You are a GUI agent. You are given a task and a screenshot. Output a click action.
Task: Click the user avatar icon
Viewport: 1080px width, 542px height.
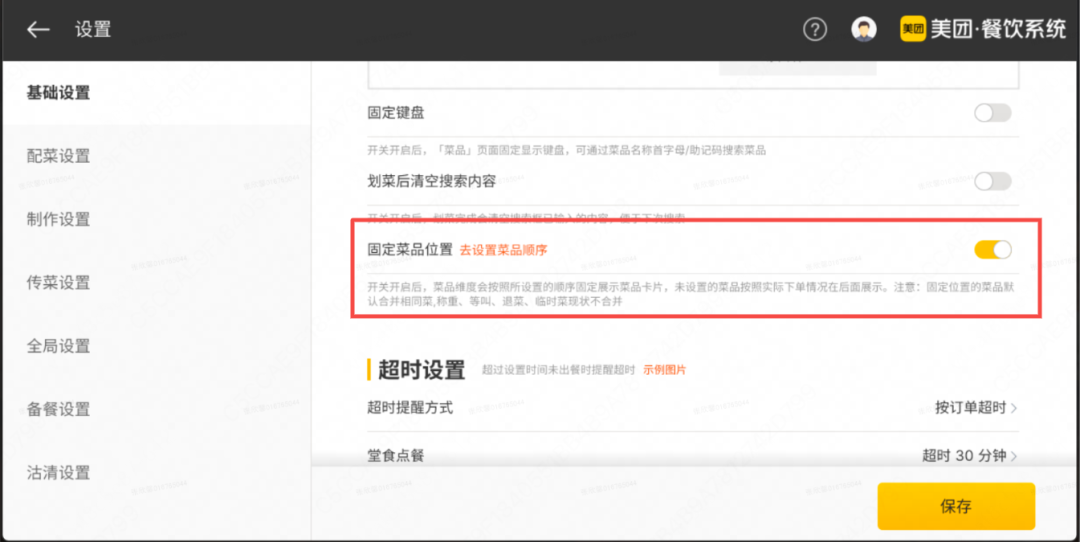pos(863,30)
